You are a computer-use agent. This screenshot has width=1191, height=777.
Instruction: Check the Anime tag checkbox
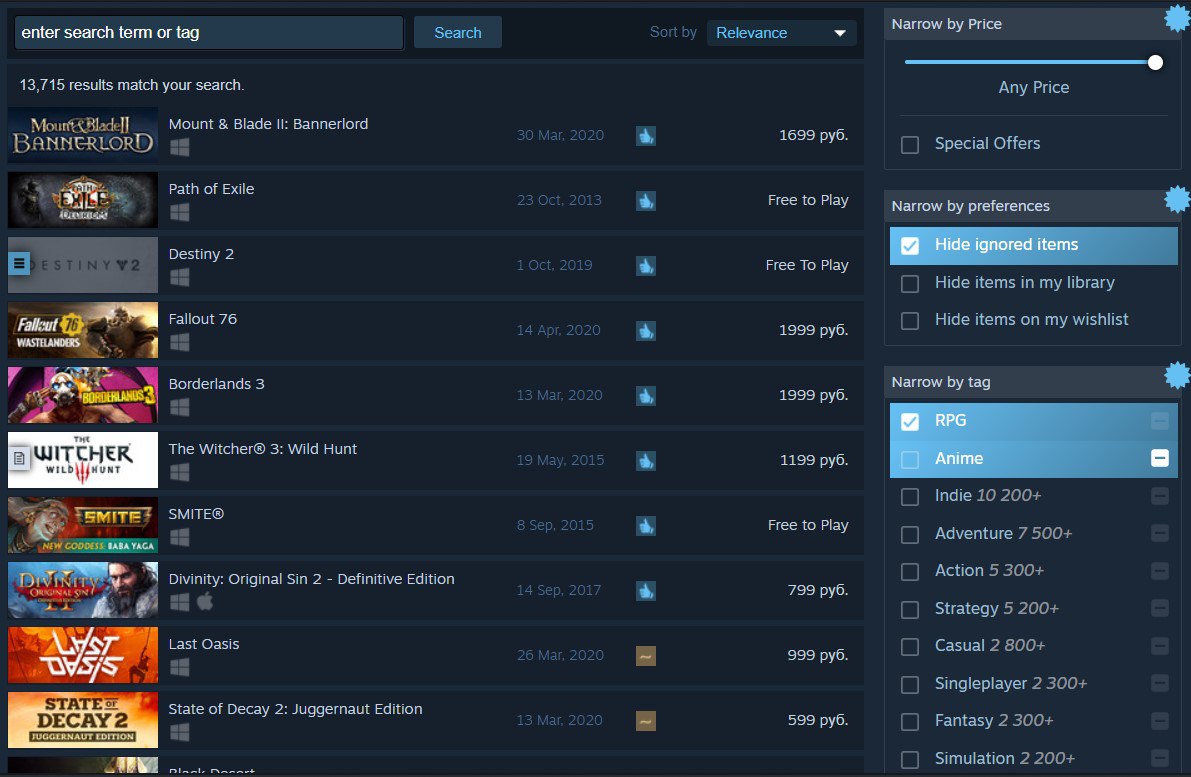tap(909, 460)
